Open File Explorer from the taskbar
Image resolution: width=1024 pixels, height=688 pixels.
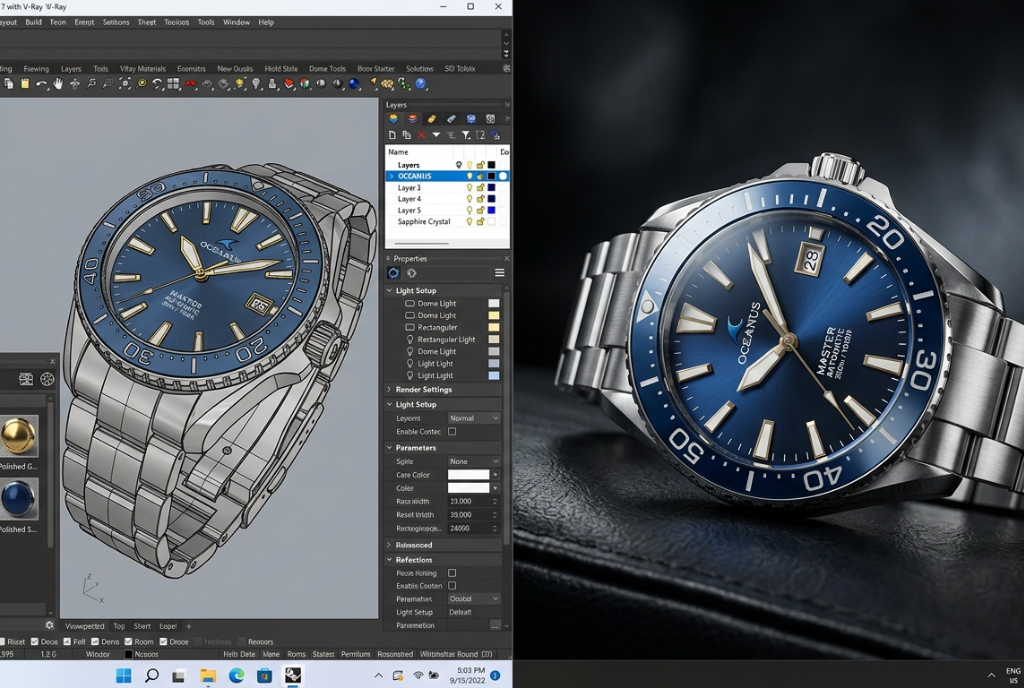[x=208, y=675]
